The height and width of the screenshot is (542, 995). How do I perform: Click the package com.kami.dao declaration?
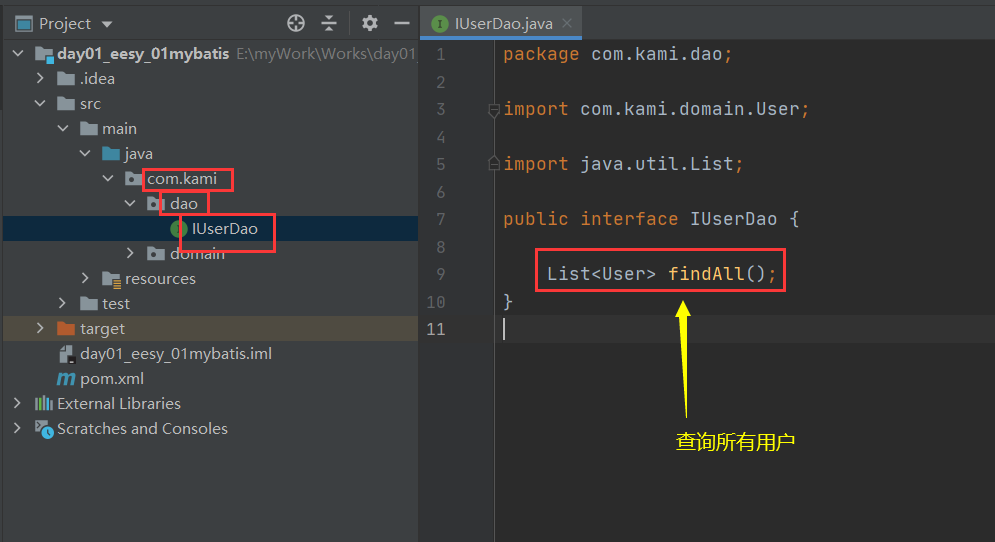(x=617, y=55)
